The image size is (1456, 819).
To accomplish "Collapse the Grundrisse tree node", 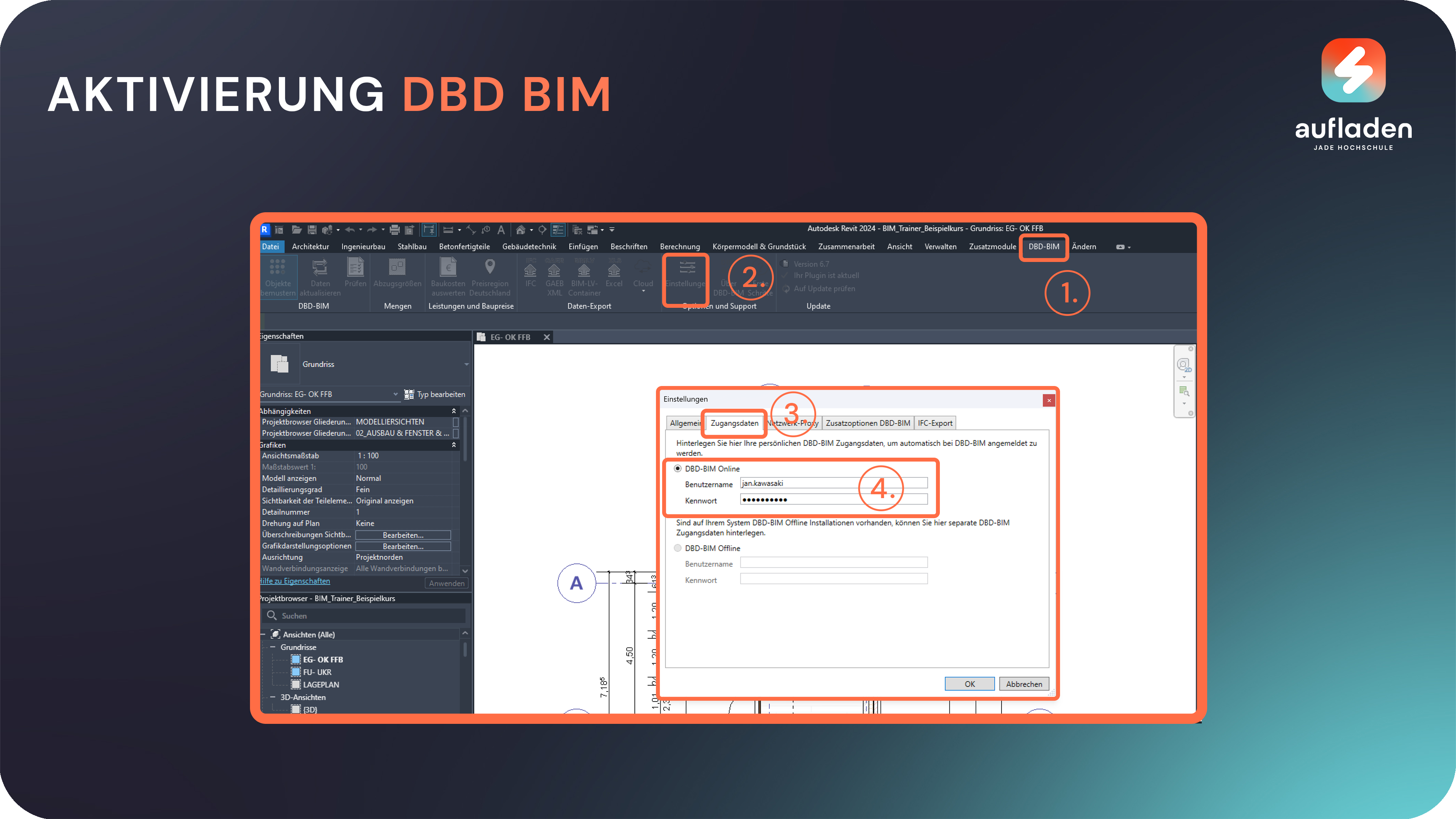I will (x=272, y=647).
